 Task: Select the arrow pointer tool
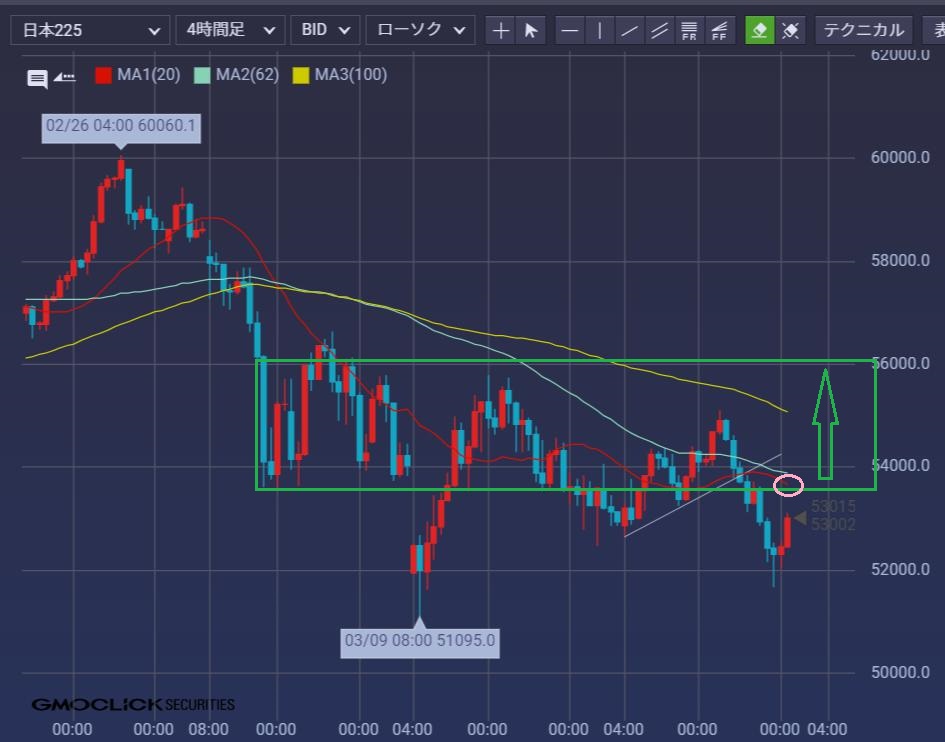(531, 30)
